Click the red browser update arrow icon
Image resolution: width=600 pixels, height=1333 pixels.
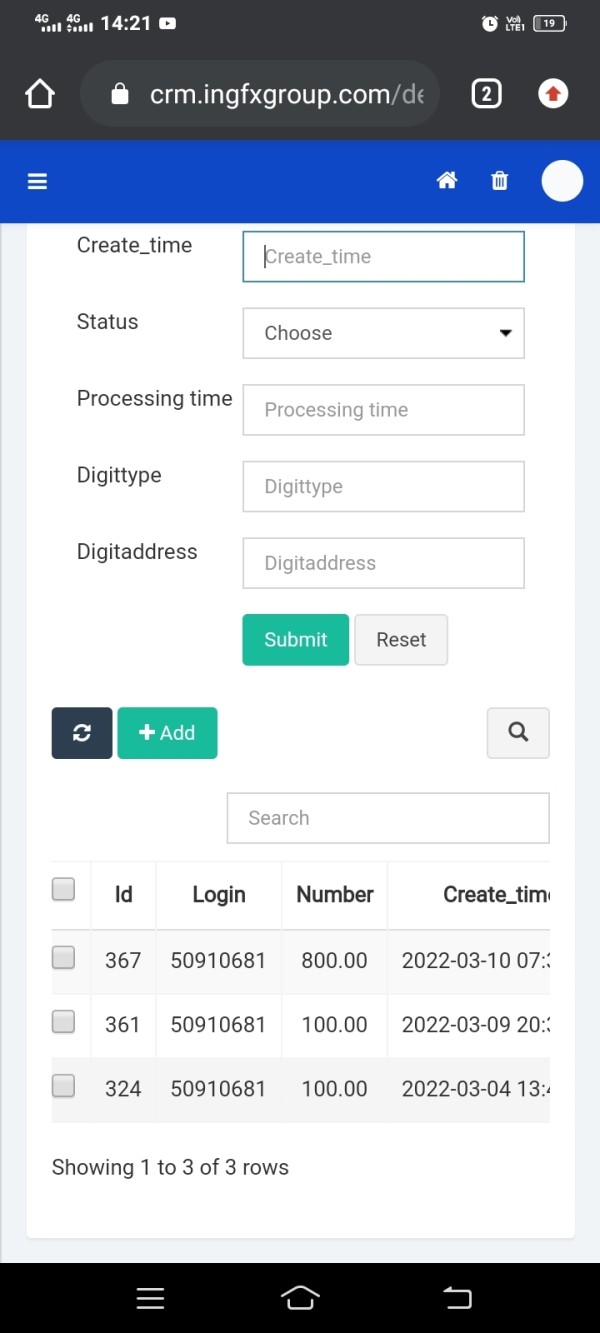coord(553,94)
